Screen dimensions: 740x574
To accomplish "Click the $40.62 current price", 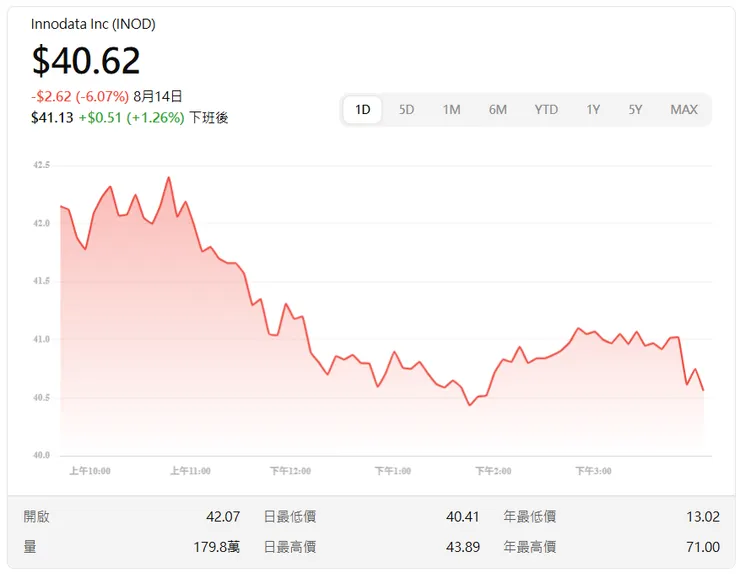I will click(86, 61).
